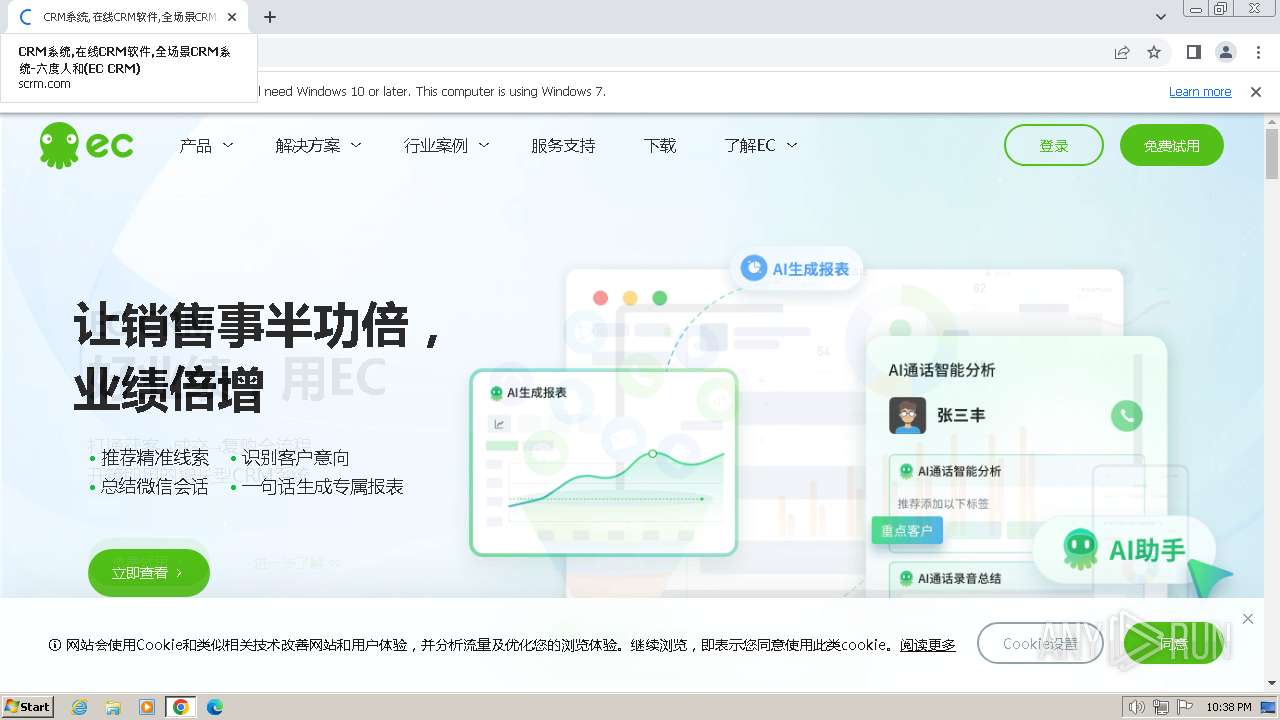
Task: Click the EC octopus logo
Action: (86, 145)
